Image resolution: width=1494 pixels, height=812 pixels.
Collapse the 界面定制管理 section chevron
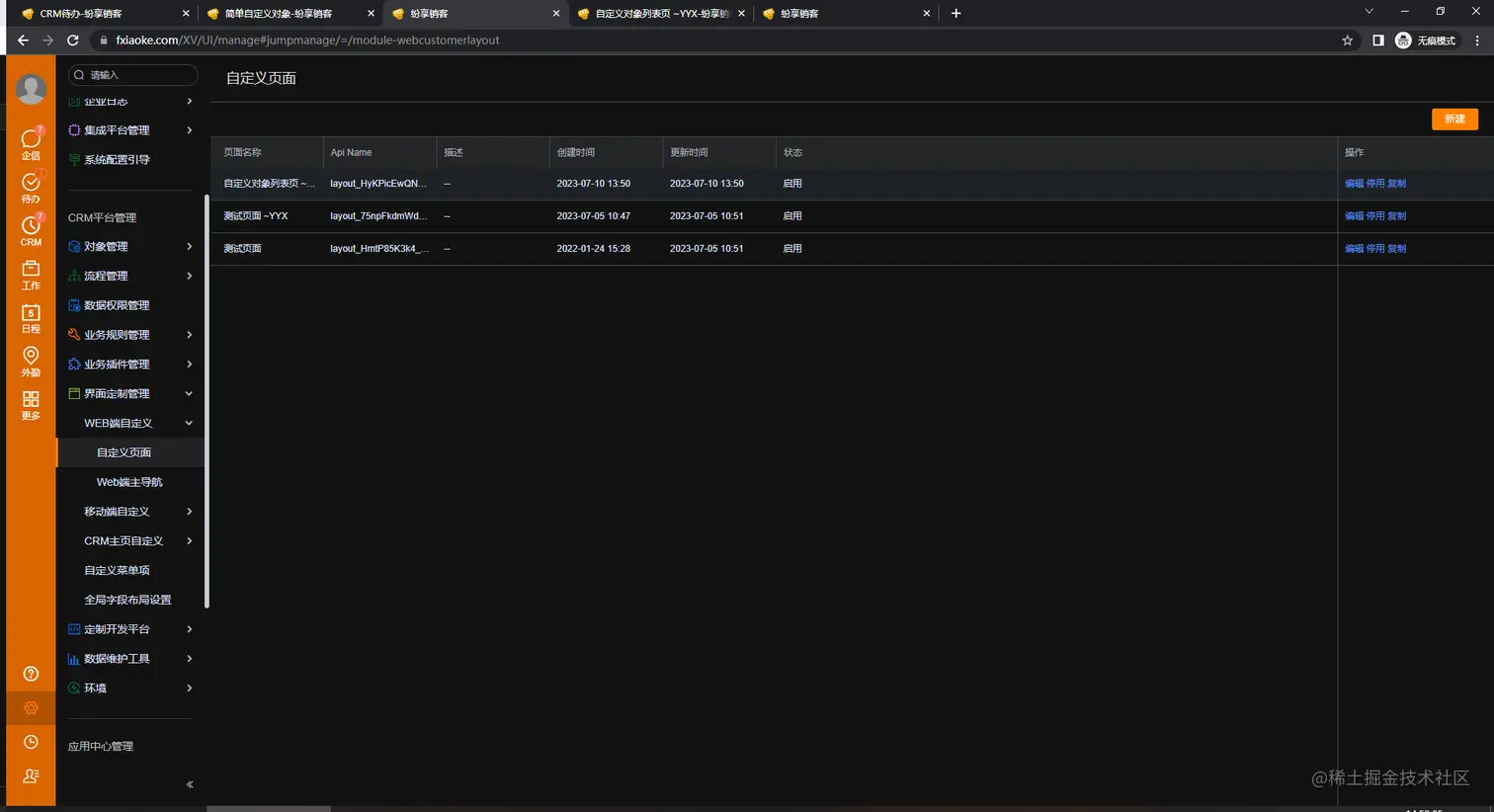coord(190,393)
